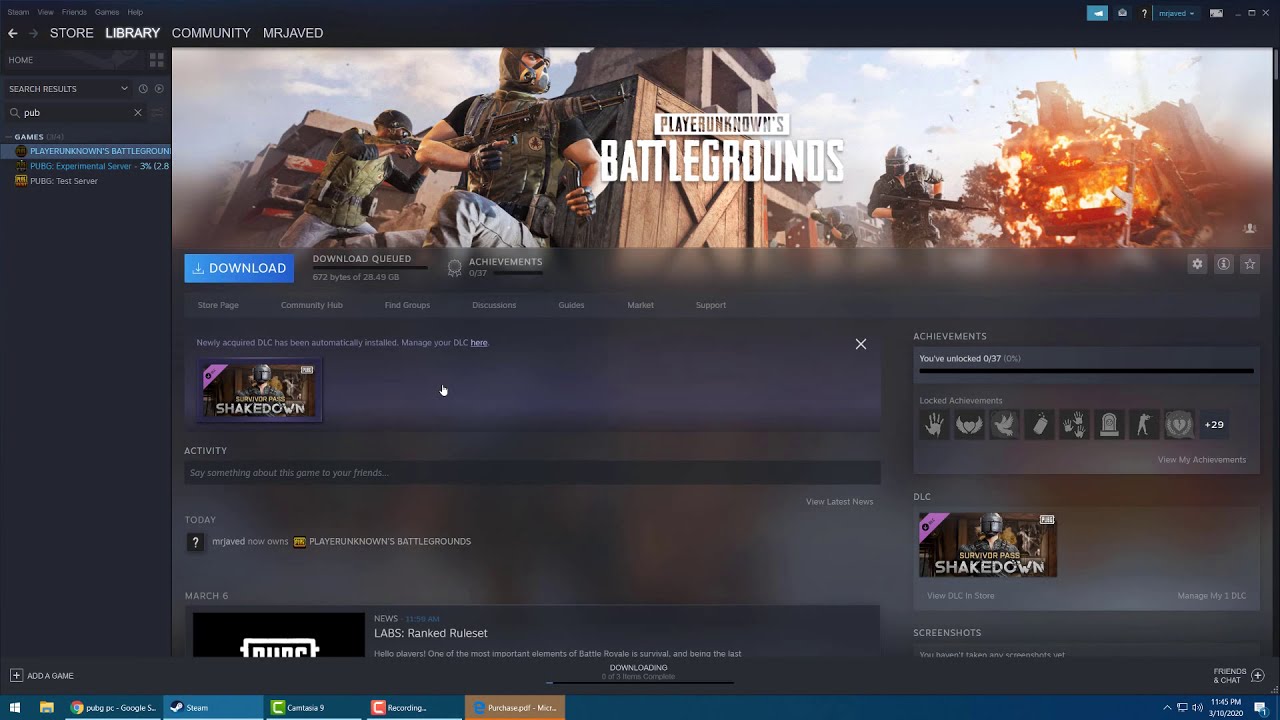Open game settings gear icon
1280x720 pixels.
click(x=1197, y=264)
